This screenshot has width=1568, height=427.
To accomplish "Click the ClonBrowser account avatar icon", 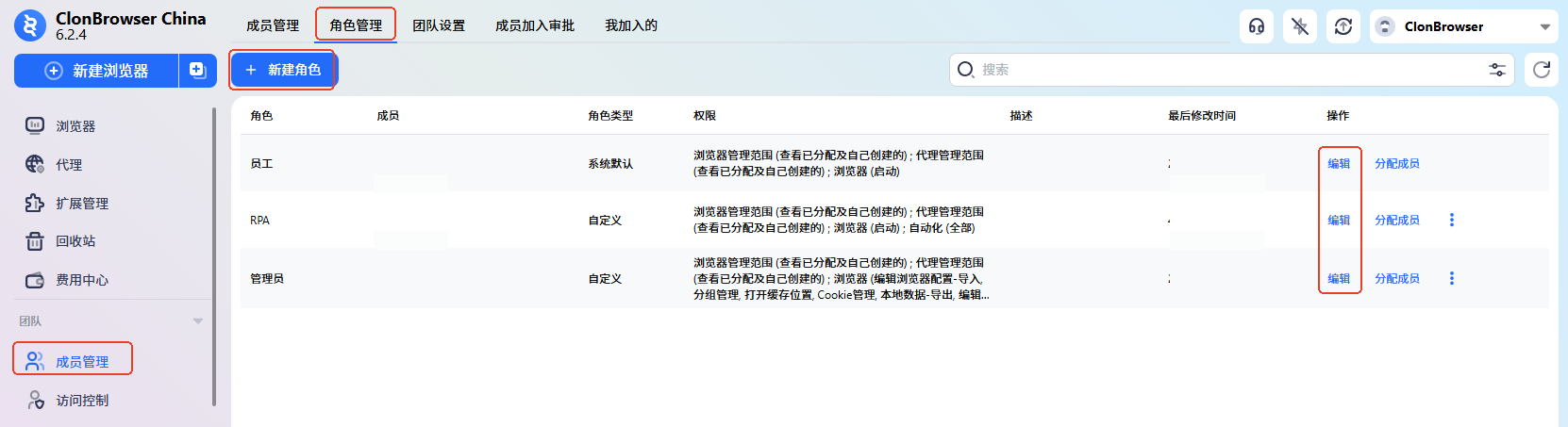I will [x=1385, y=26].
